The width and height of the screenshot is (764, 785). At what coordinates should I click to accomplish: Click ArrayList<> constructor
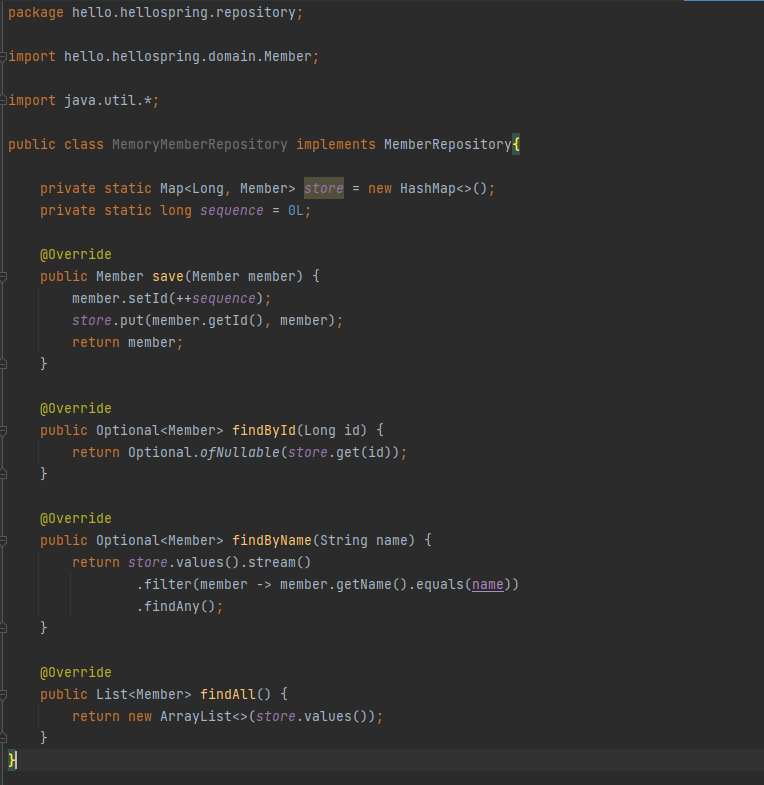[204, 717]
